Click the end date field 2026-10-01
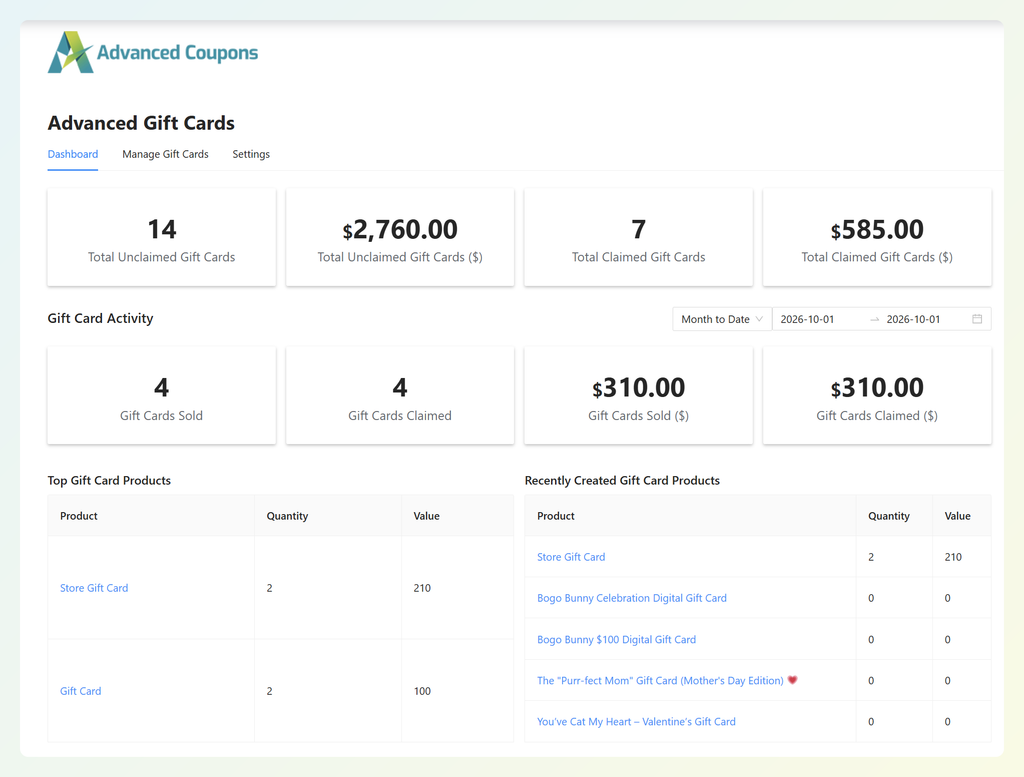Image resolution: width=1024 pixels, height=777 pixels. click(x=913, y=319)
